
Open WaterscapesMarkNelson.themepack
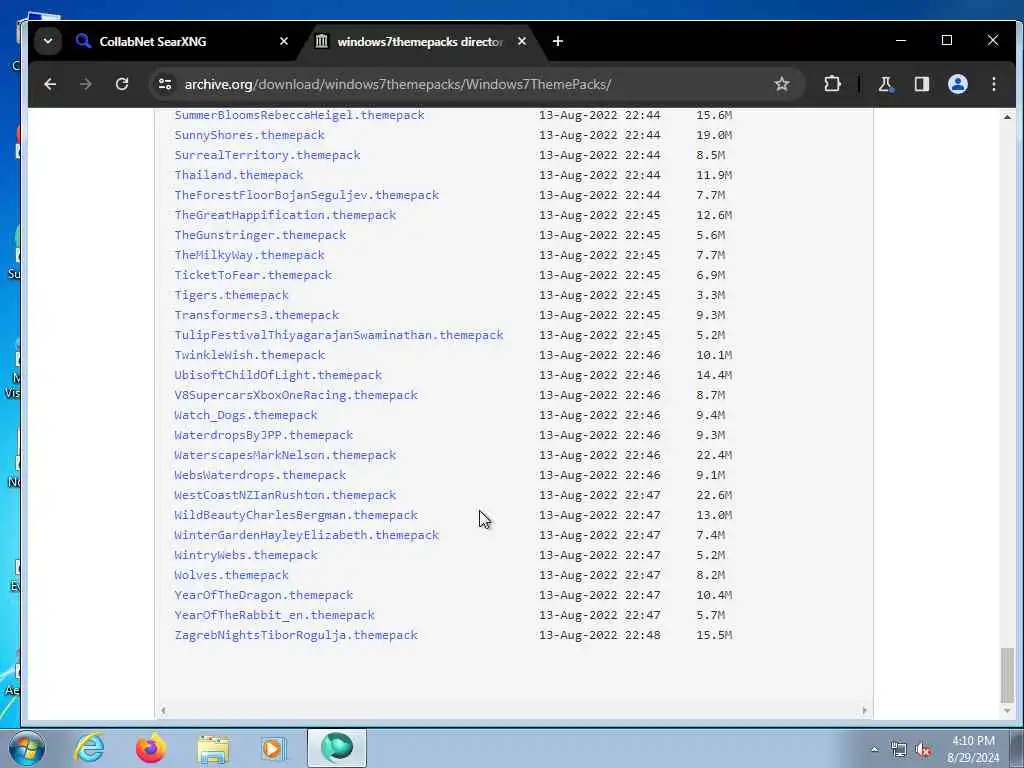285,455
